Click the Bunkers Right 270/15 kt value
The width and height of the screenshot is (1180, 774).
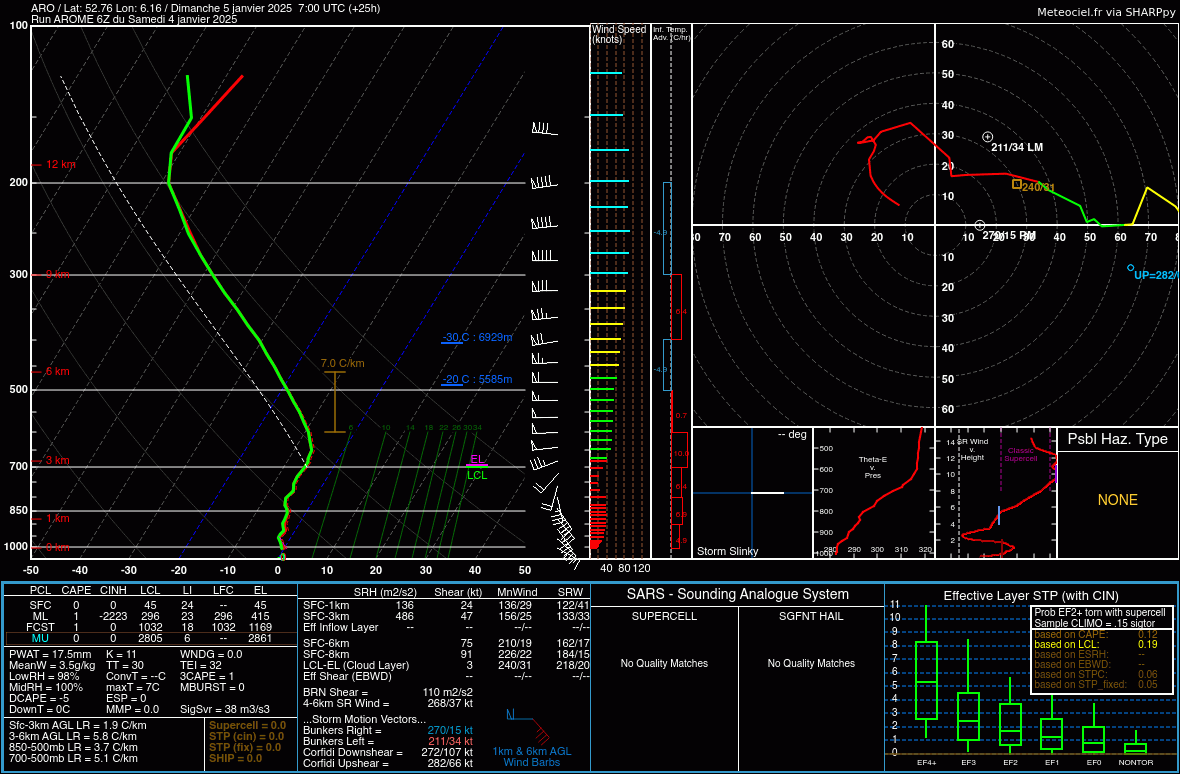click(x=450, y=730)
